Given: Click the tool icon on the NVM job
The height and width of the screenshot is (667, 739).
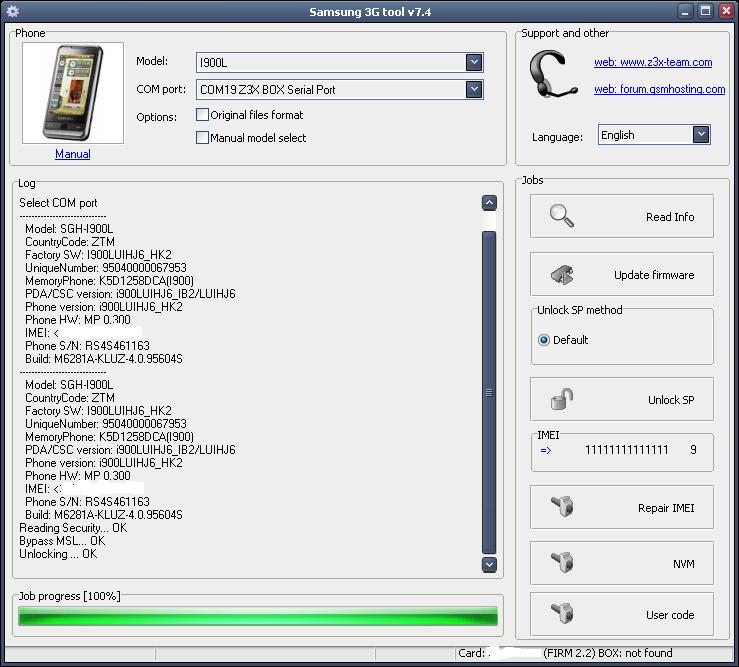Looking at the screenshot, I should [562, 562].
